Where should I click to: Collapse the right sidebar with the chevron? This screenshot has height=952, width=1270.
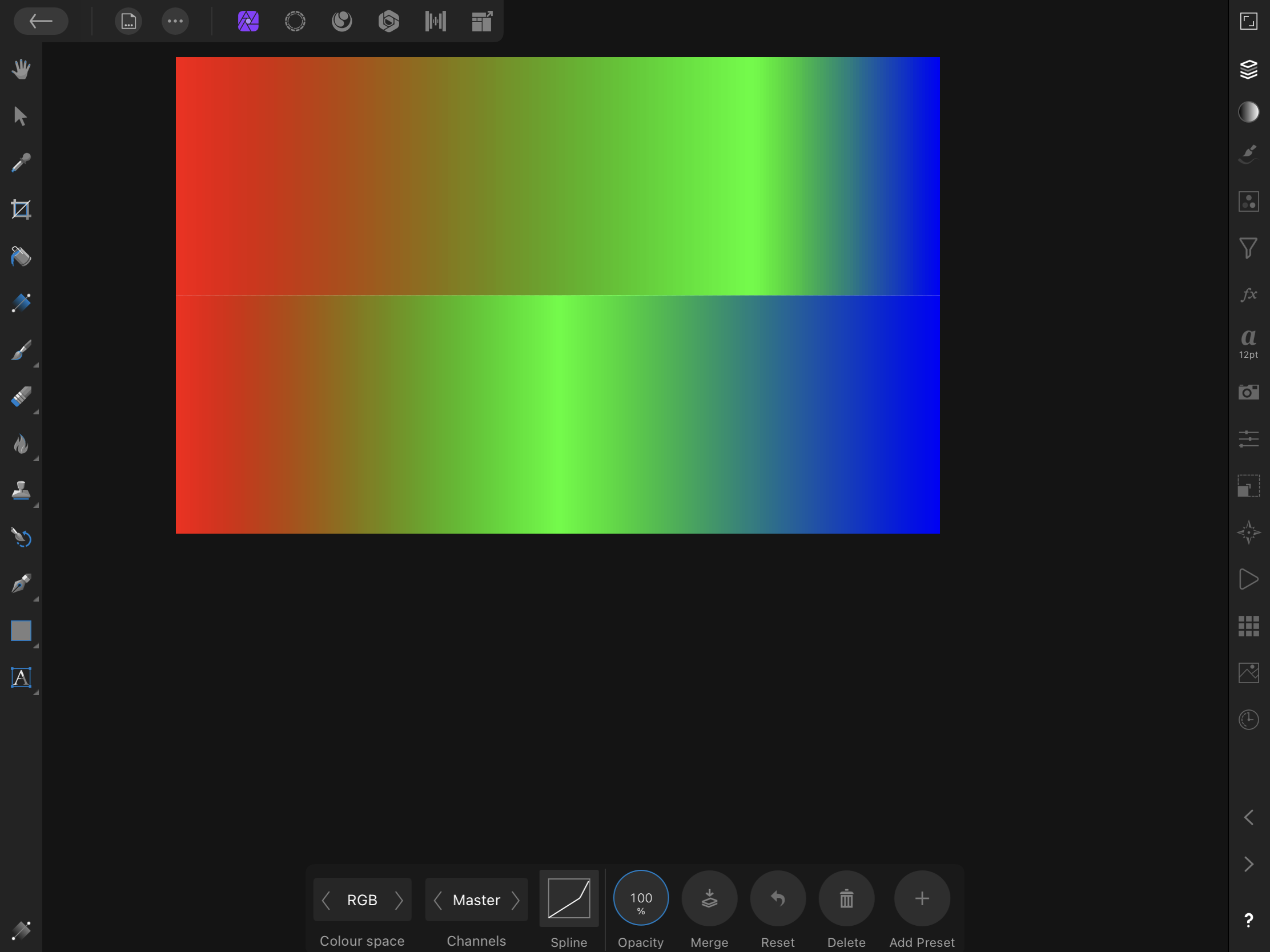point(1248,817)
